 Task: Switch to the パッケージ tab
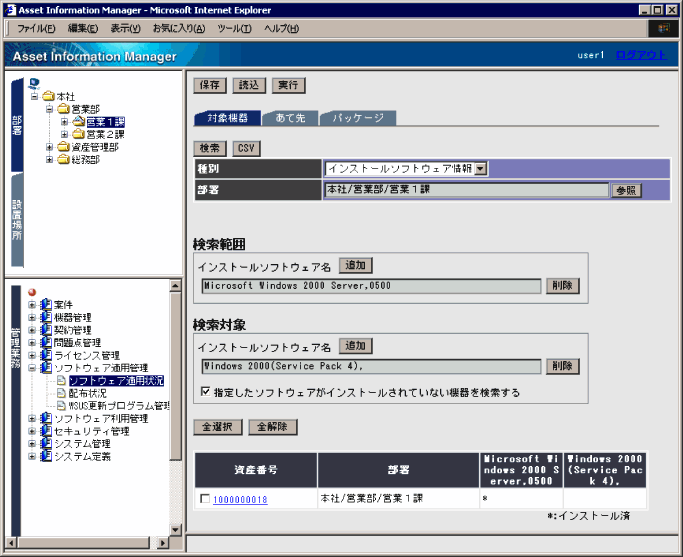point(358,118)
